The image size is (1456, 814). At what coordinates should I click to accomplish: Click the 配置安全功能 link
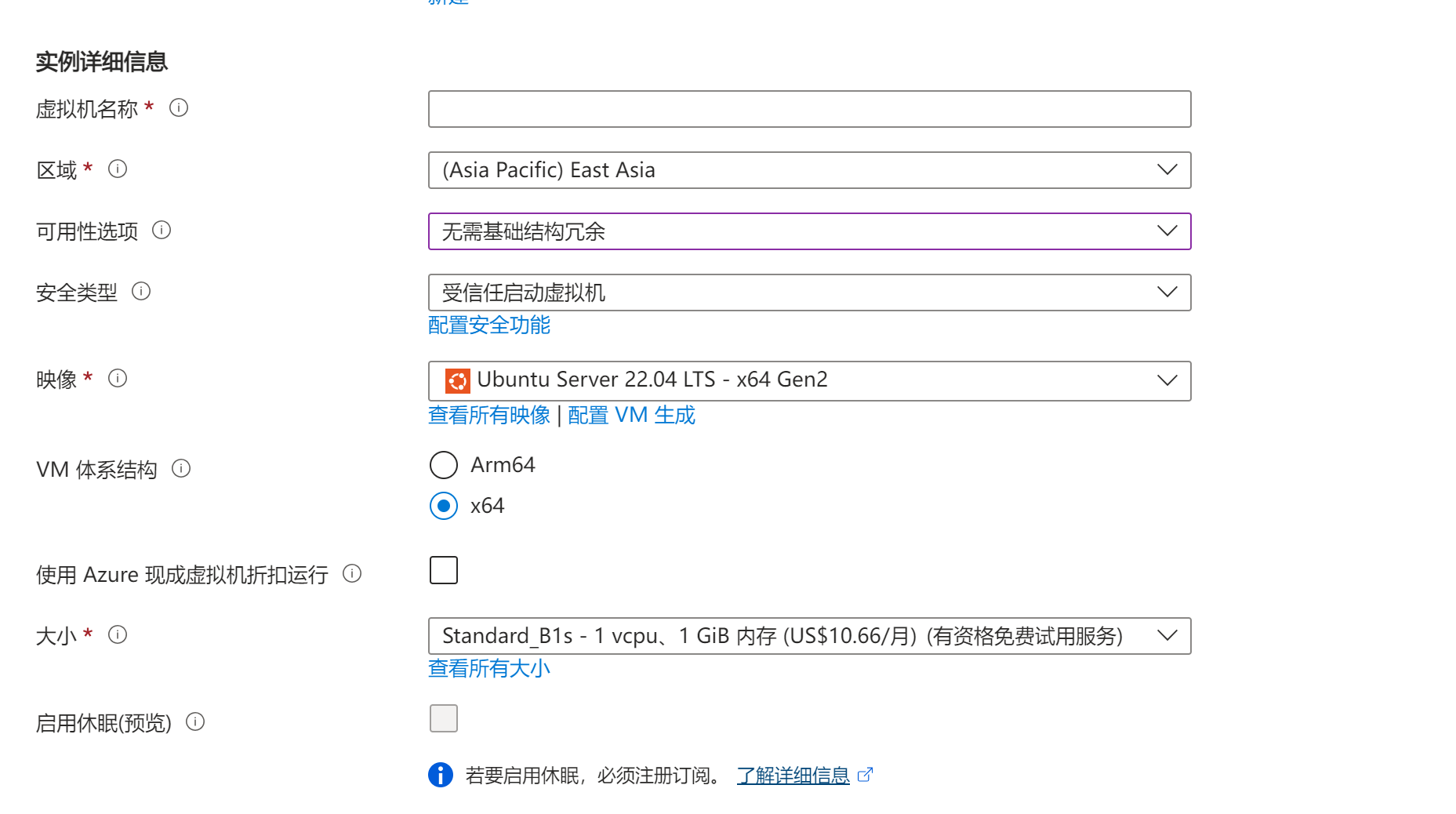click(x=489, y=325)
